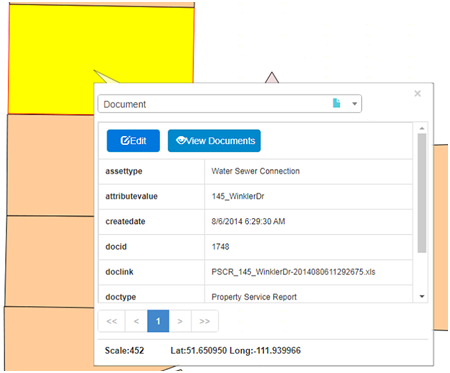
Task: Click the Lat/Long coordinates text
Action: (236, 351)
